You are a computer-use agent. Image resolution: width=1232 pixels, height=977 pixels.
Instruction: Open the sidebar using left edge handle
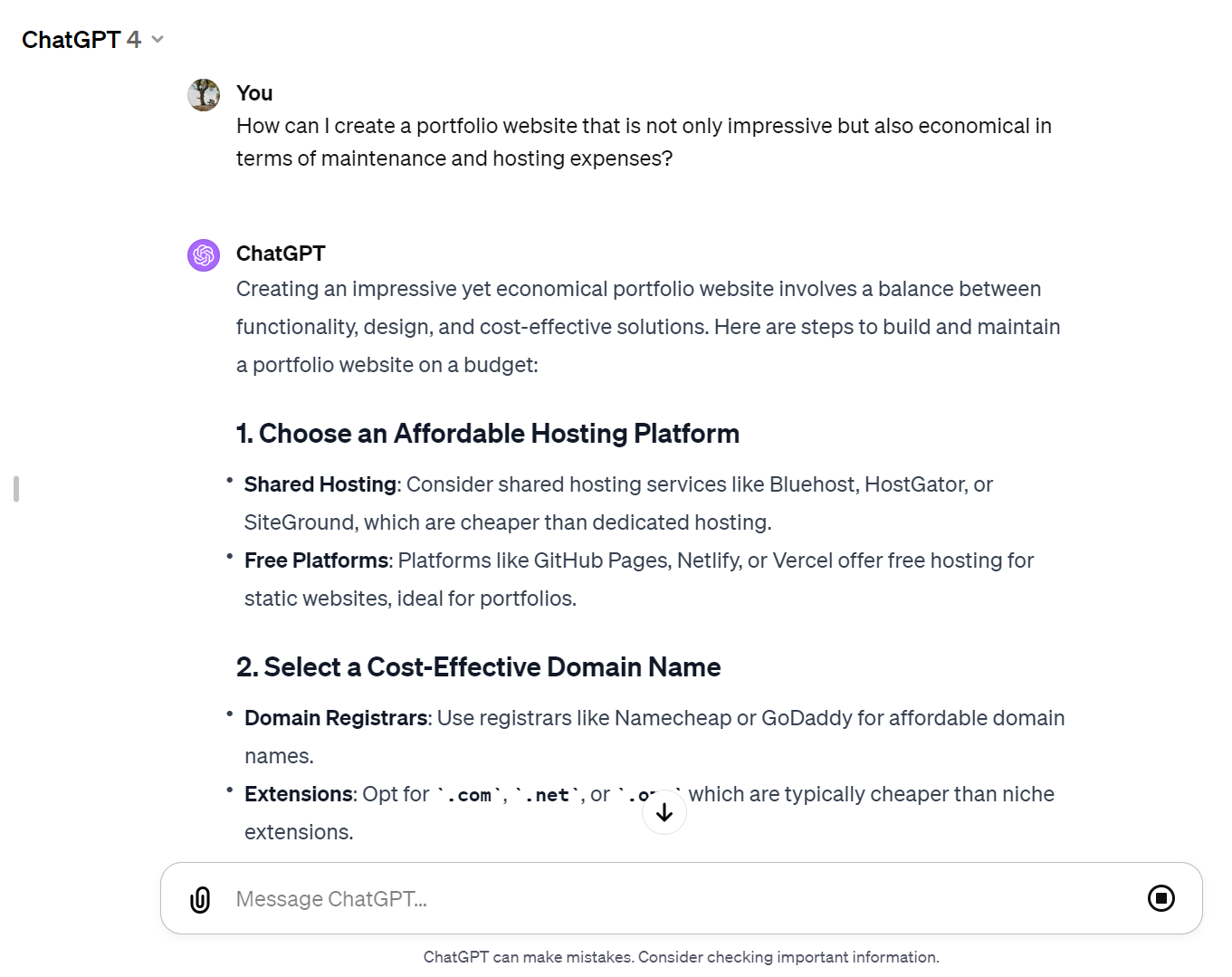click(16, 489)
